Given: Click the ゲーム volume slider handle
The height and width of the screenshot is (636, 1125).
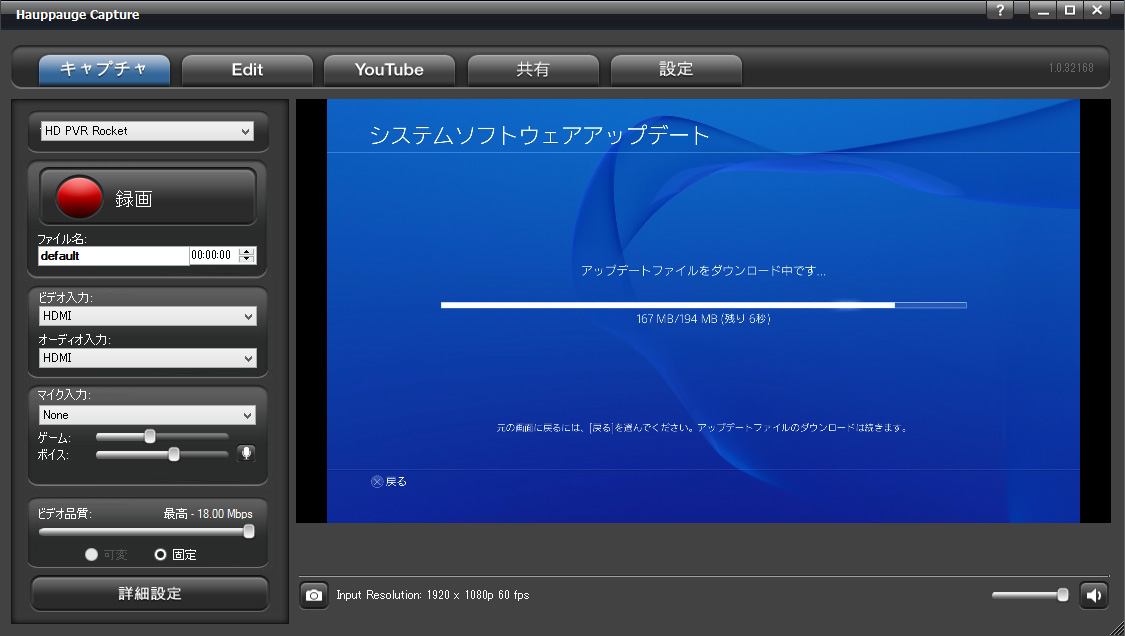Looking at the screenshot, I should pos(150,436).
